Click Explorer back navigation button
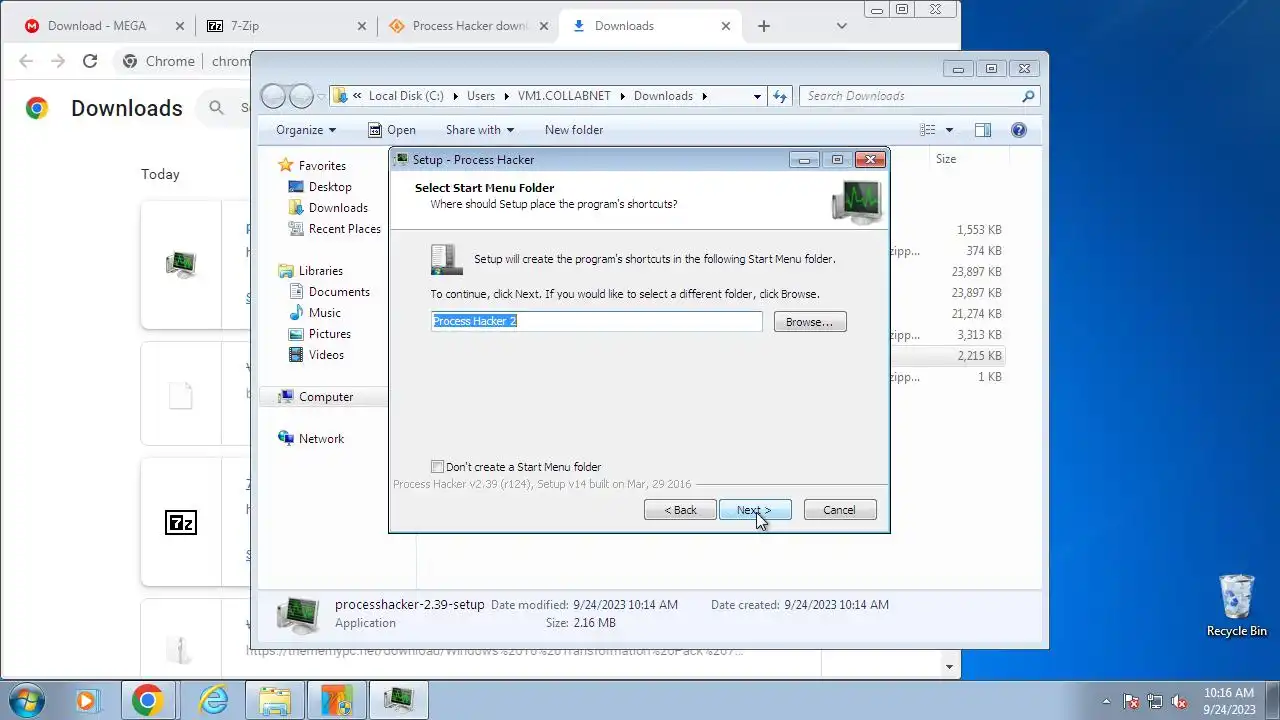Viewport: 1280px width, 720px height. point(273,96)
